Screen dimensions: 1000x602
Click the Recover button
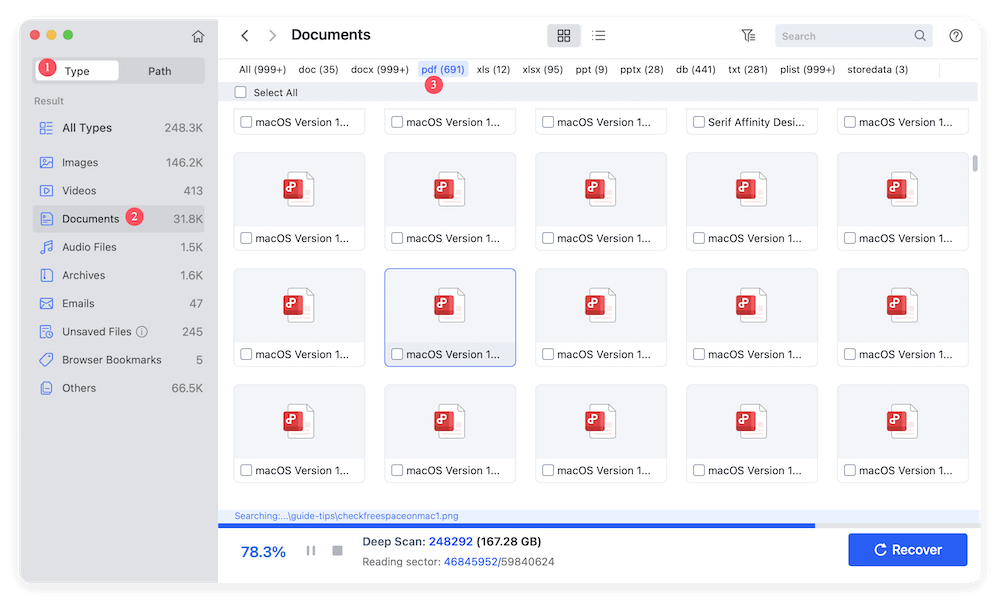point(907,549)
